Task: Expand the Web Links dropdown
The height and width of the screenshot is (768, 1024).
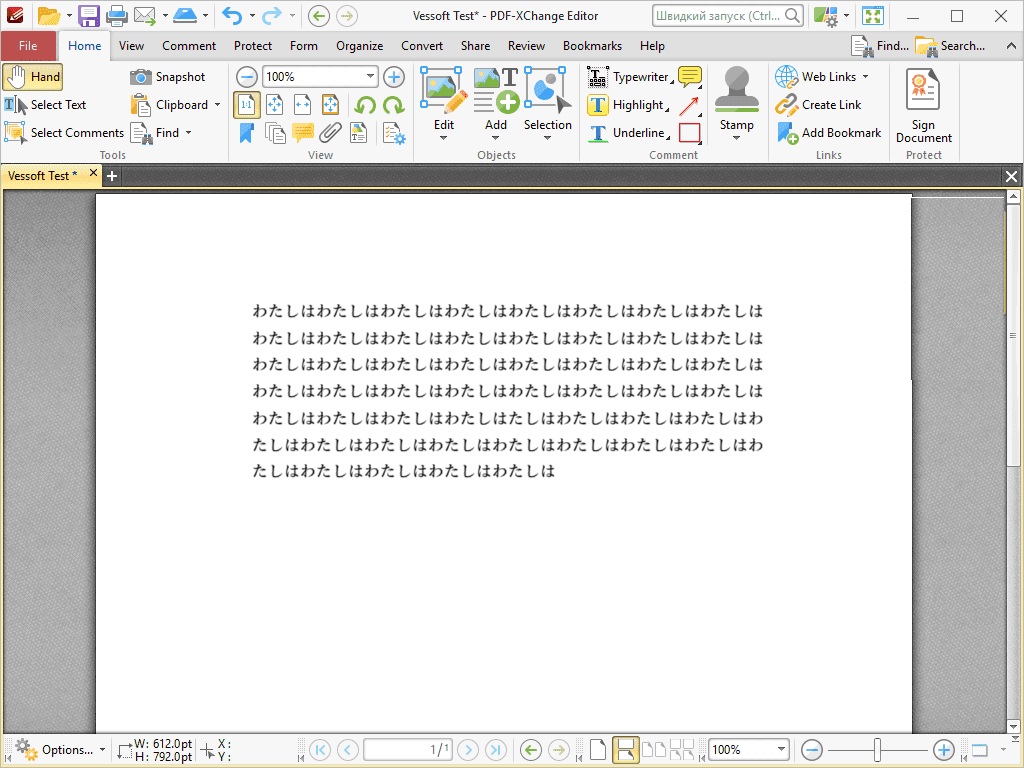Action: [x=865, y=77]
